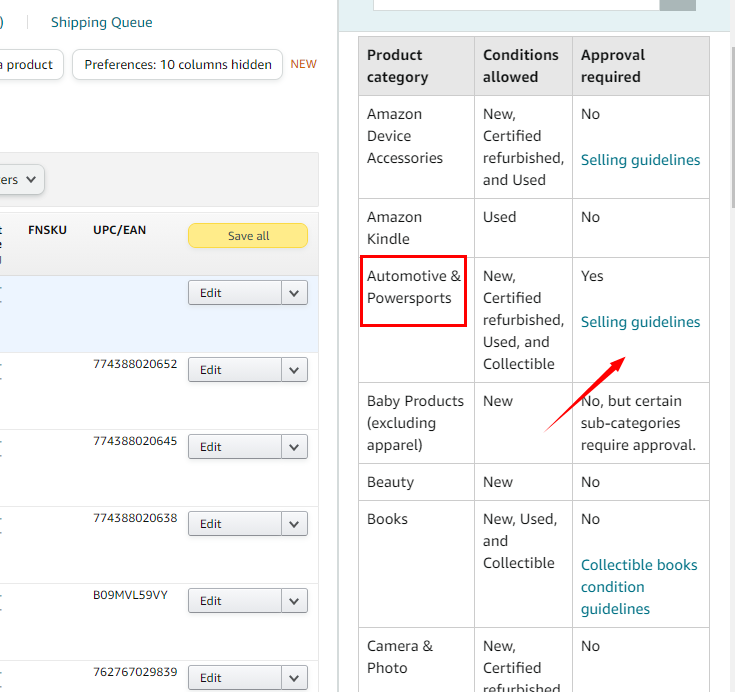735x692 pixels.
Task: Click Edit for UPC 774388020645
Action: click(234, 447)
